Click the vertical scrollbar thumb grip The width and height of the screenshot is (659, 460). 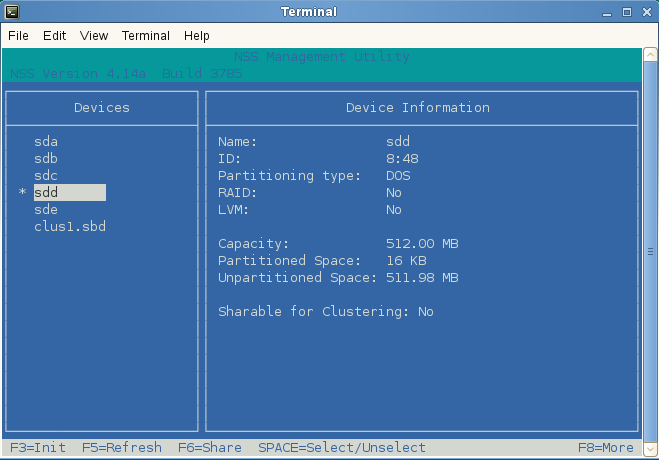650,252
